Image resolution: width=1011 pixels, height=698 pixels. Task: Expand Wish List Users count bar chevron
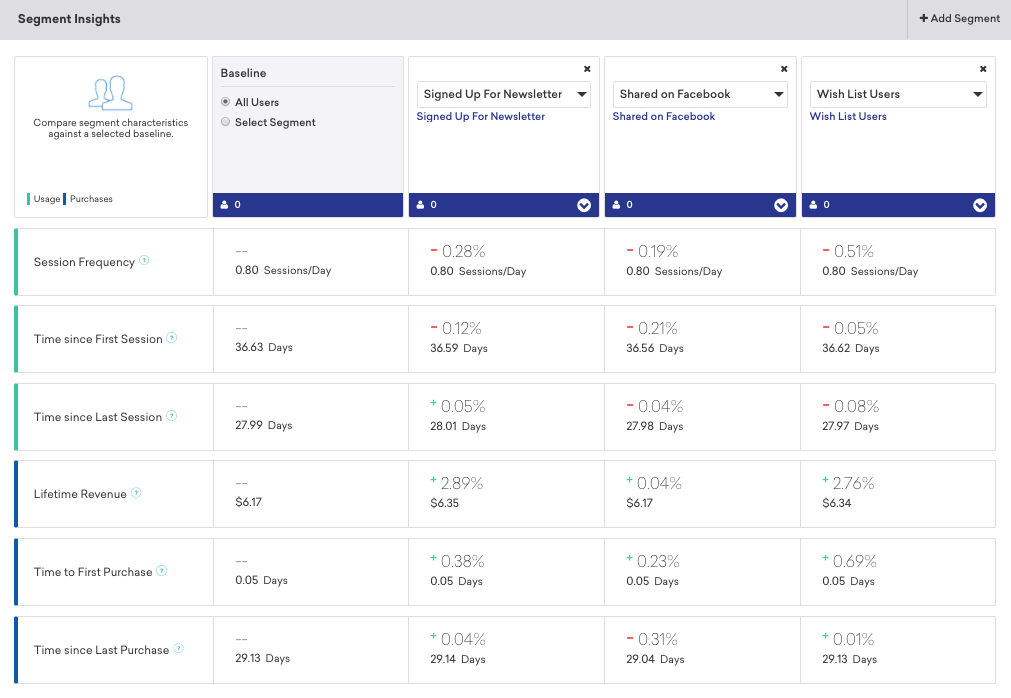pyautogui.click(x=980, y=206)
